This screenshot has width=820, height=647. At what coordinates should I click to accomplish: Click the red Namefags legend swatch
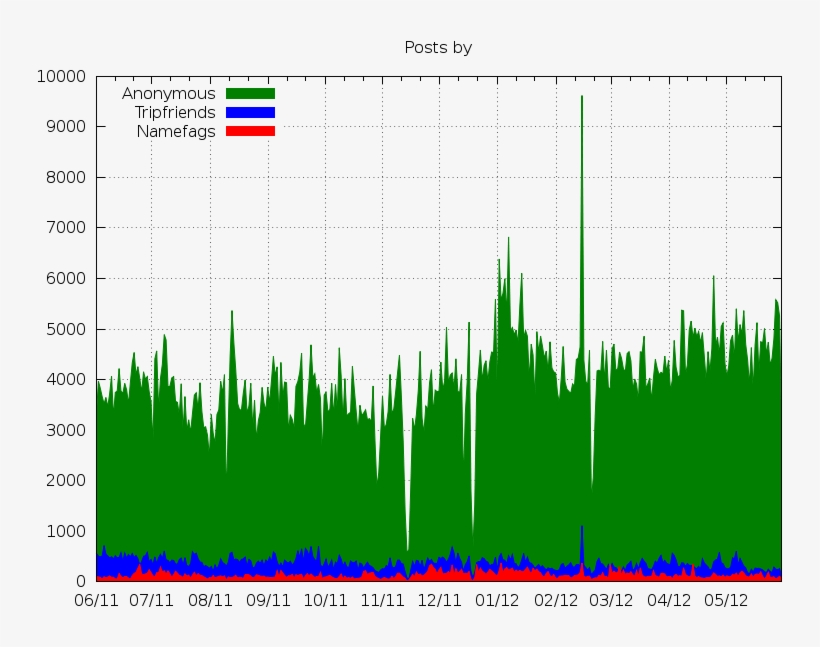click(250, 131)
